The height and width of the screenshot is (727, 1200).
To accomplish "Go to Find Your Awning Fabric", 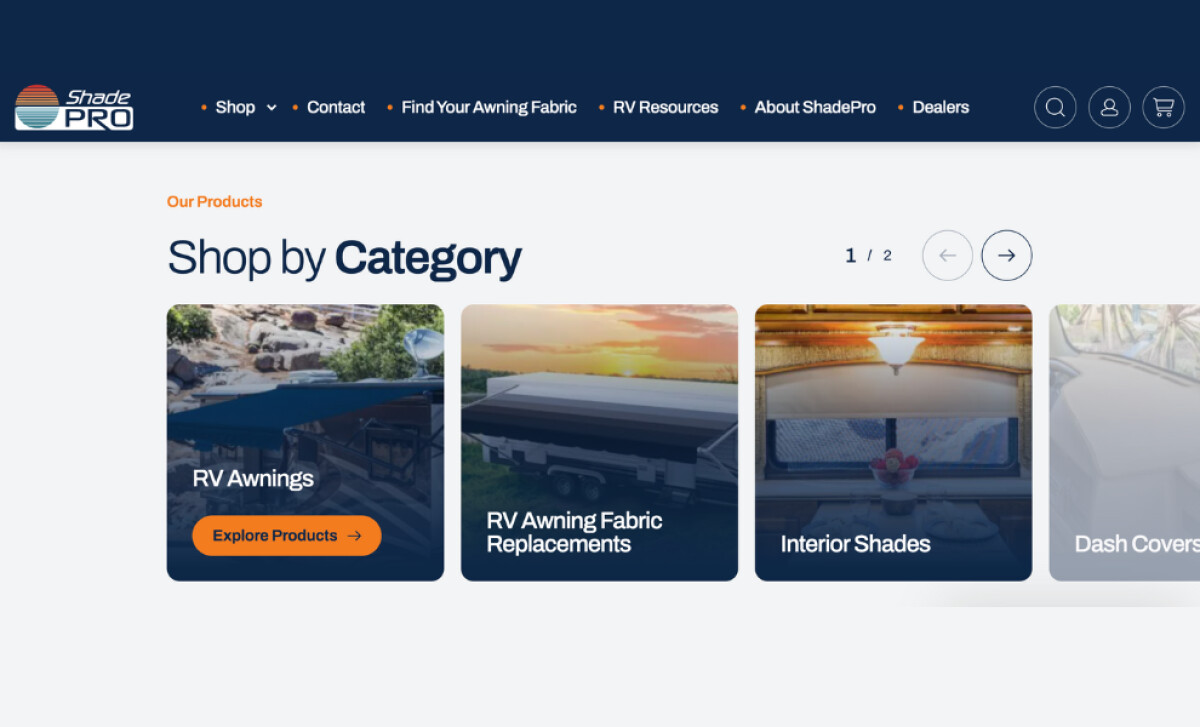I will 489,107.
